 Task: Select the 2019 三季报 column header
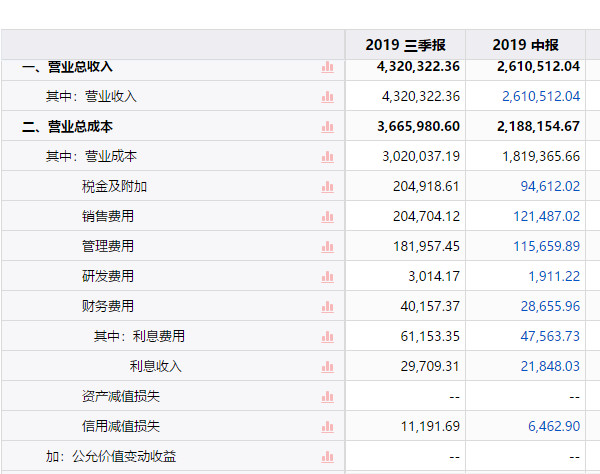[405, 45]
